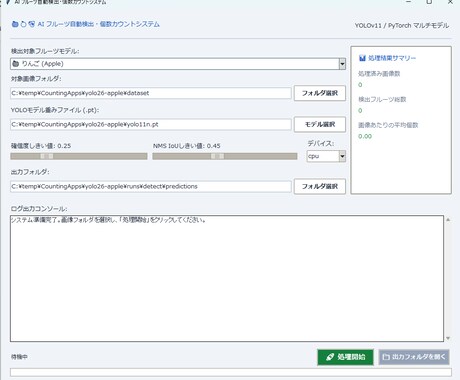Click the log console scrollbar up arrow
The height and width of the screenshot is (380, 460).
448,220
